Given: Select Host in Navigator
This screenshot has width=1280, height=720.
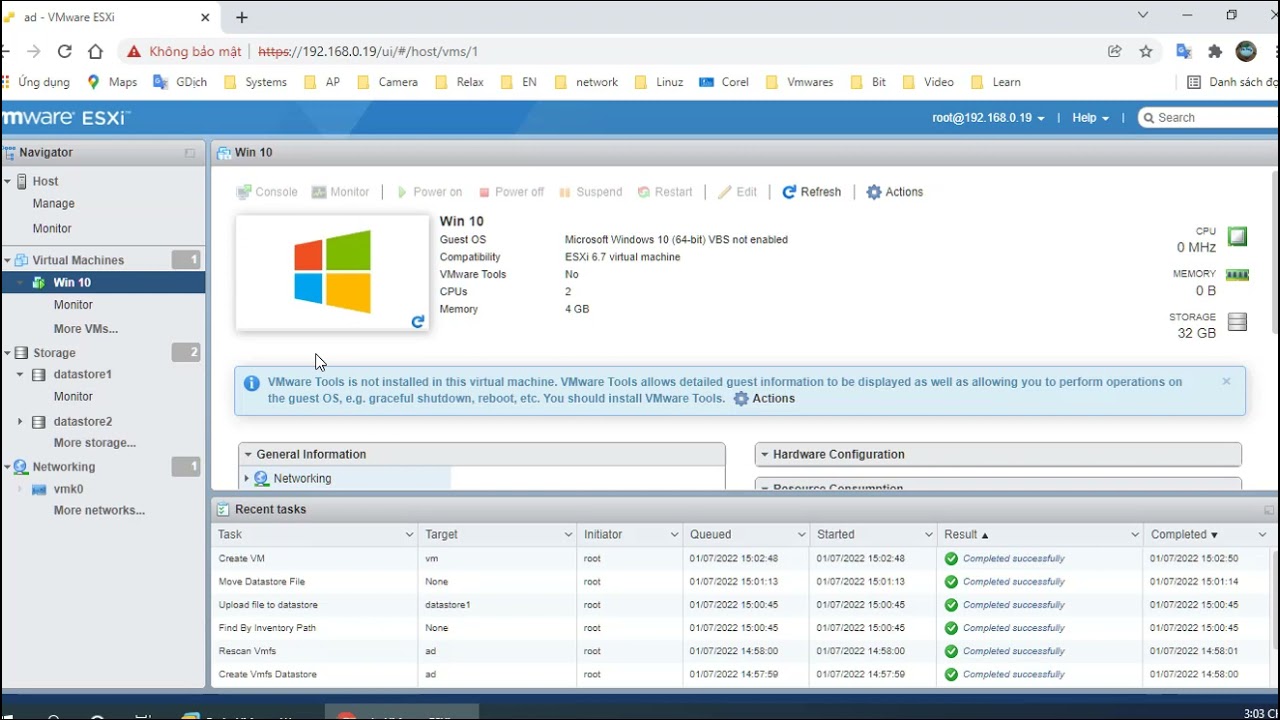Looking at the screenshot, I should coord(45,181).
